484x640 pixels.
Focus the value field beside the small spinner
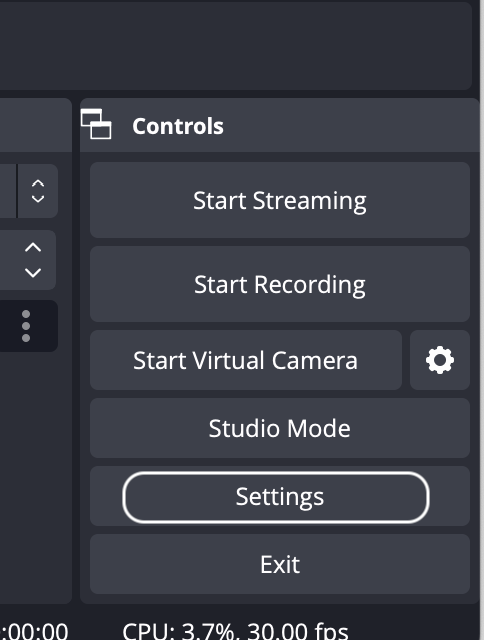[8, 191]
